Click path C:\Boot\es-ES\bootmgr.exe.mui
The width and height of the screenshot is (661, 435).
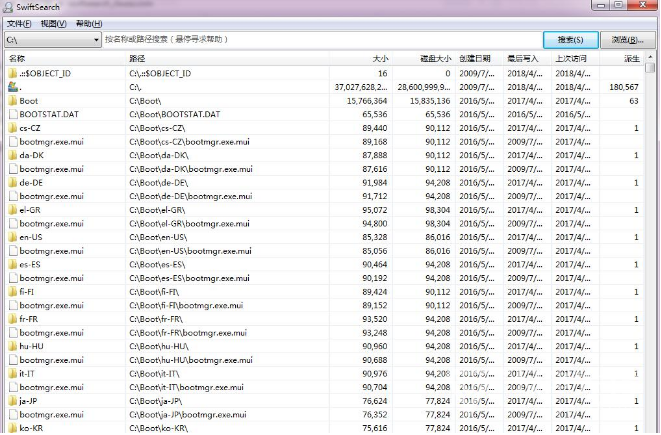point(189,278)
